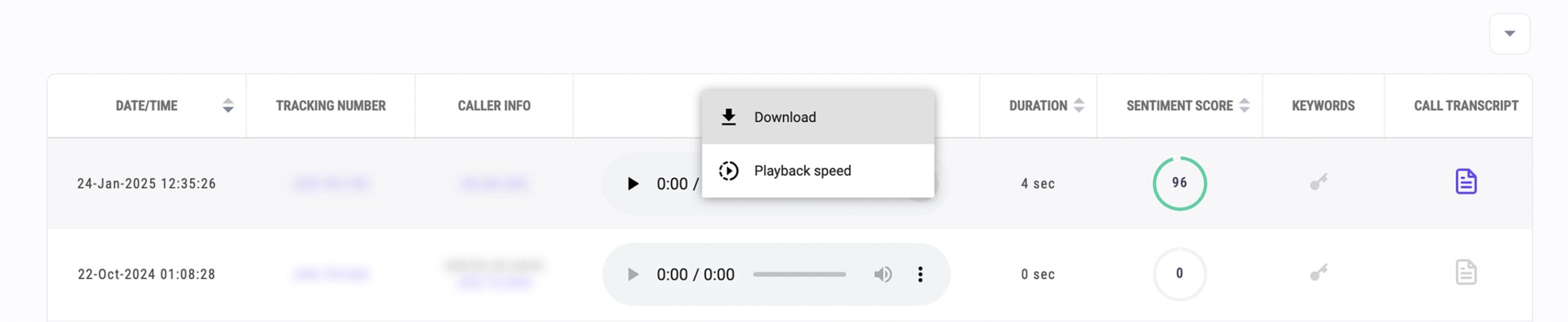The height and width of the screenshot is (322, 1568).
Task: Mute the 22-Oct-2024 recording audio
Action: (x=883, y=274)
